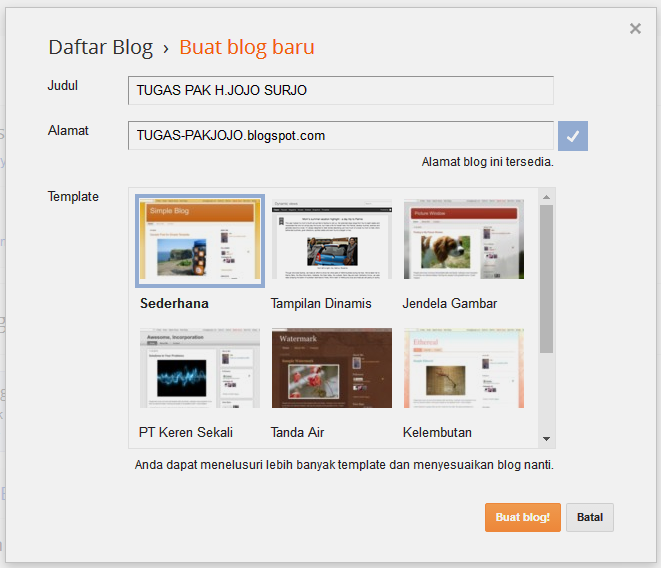The width and height of the screenshot is (661, 568).
Task: Click the Alamat field label
Action: 68,131
